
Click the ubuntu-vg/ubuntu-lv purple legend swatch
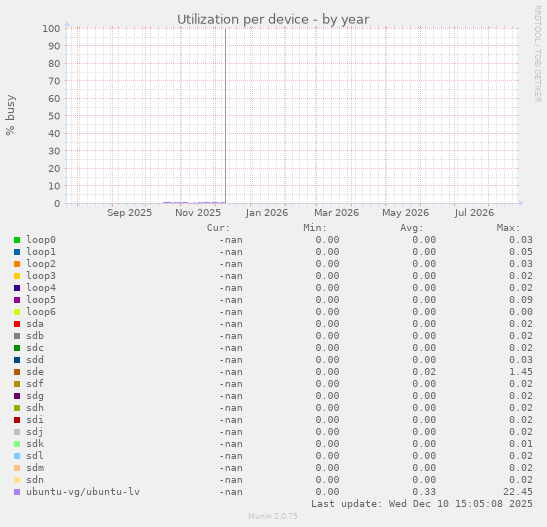pyautogui.click(x=17, y=492)
